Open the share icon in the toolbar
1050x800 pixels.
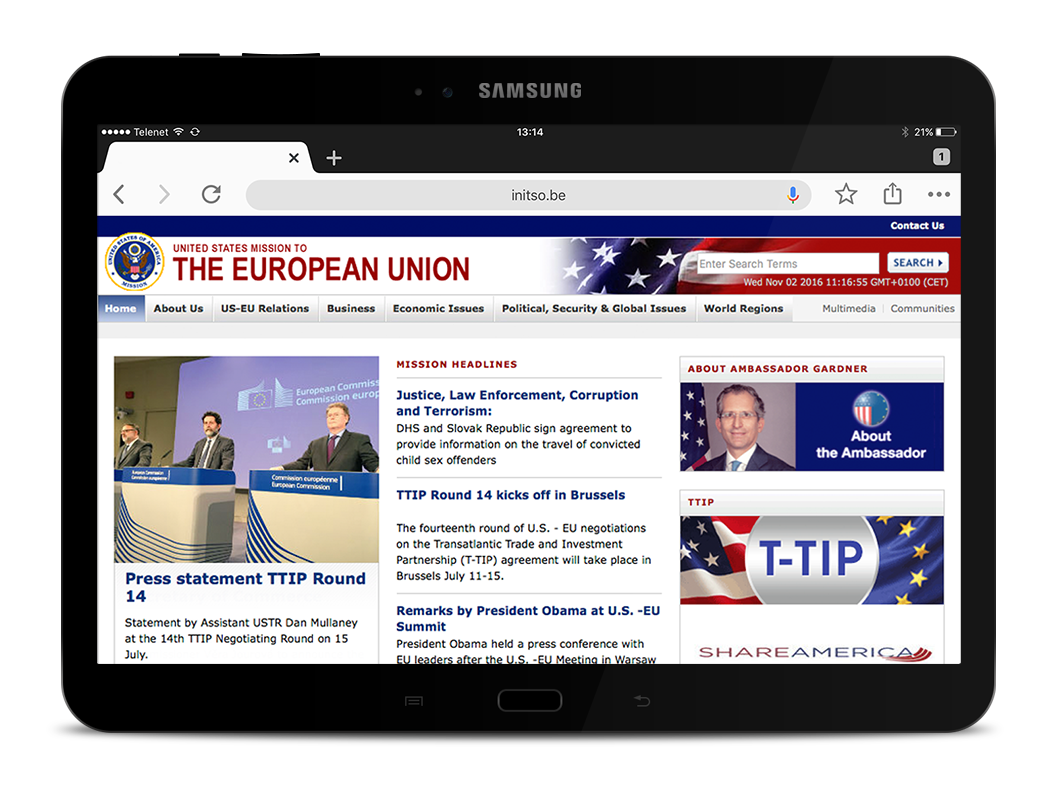(893, 193)
